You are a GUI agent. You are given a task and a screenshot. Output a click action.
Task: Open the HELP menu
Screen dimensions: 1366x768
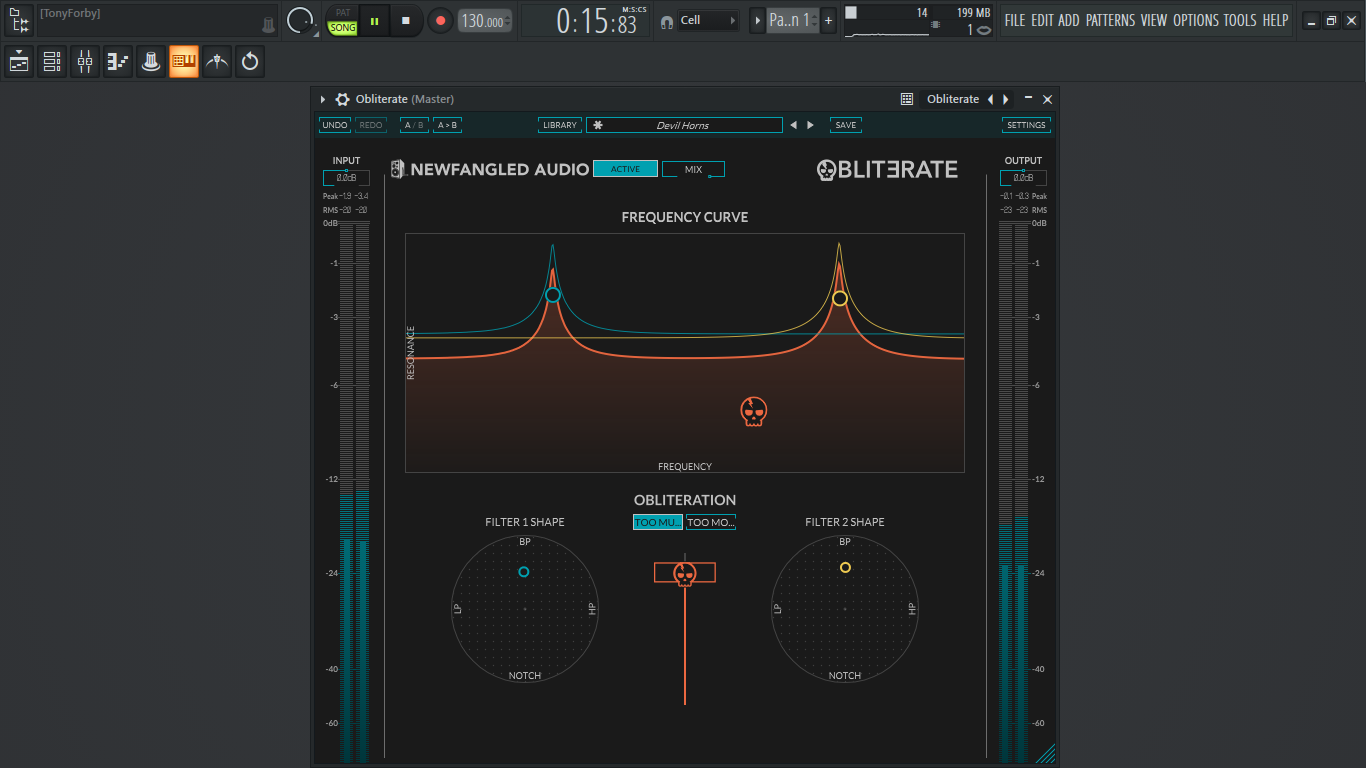point(1275,20)
